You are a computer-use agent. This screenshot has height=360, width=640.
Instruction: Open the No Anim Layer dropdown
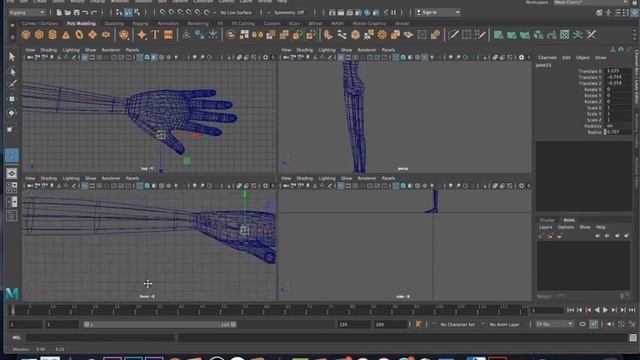[505, 324]
